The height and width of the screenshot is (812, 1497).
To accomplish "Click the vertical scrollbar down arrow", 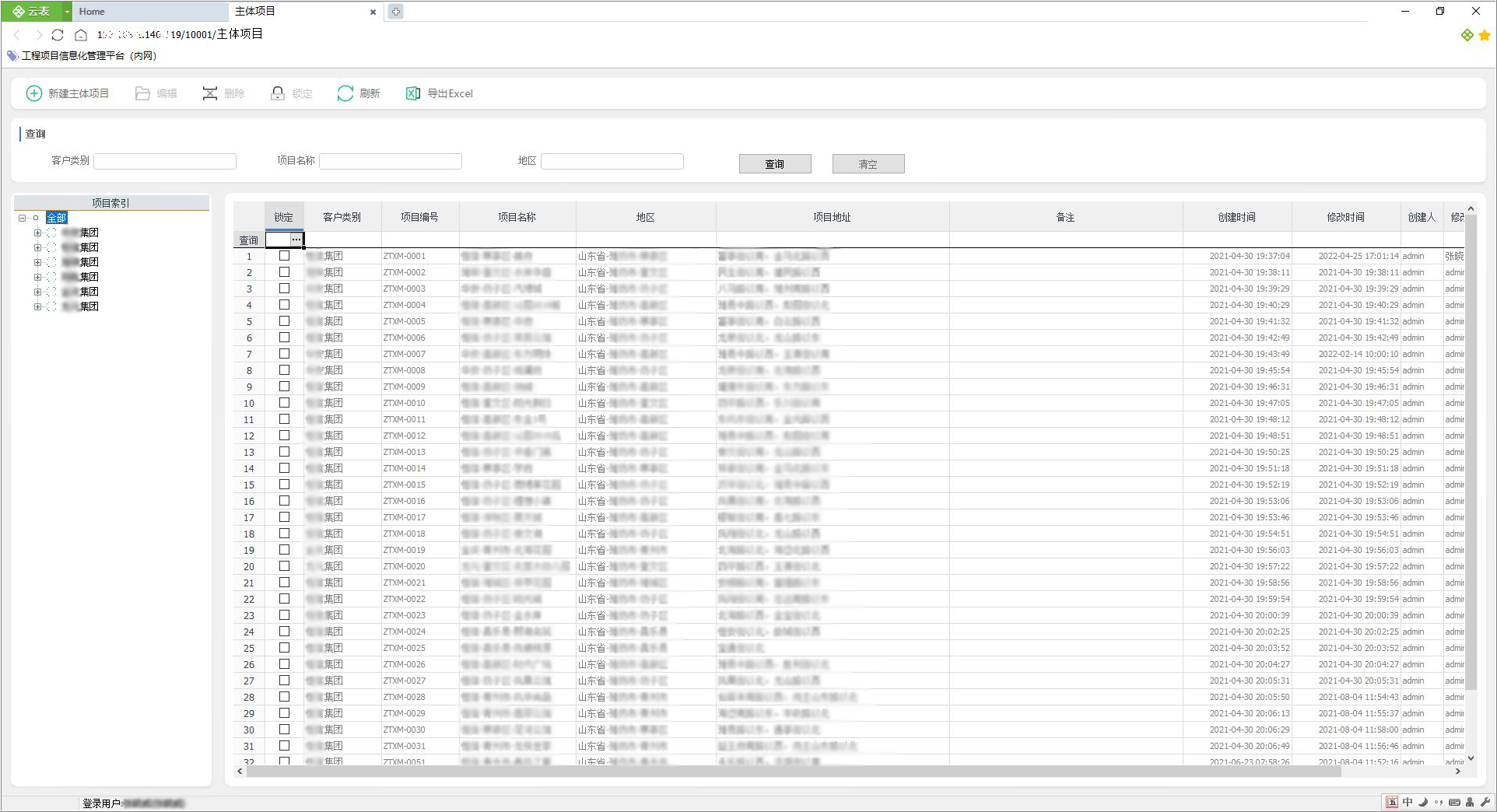I will pyautogui.click(x=1471, y=758).
